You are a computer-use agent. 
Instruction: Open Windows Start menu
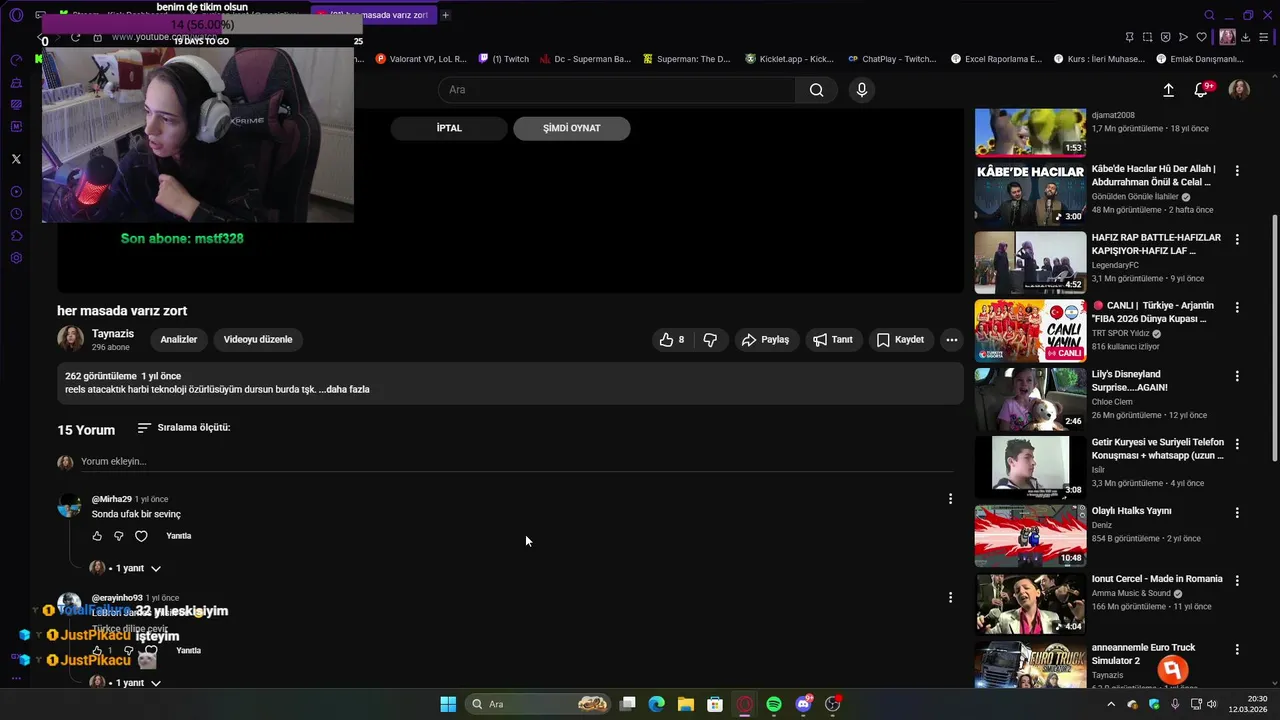pyautogui.click(x=448, y=704)
